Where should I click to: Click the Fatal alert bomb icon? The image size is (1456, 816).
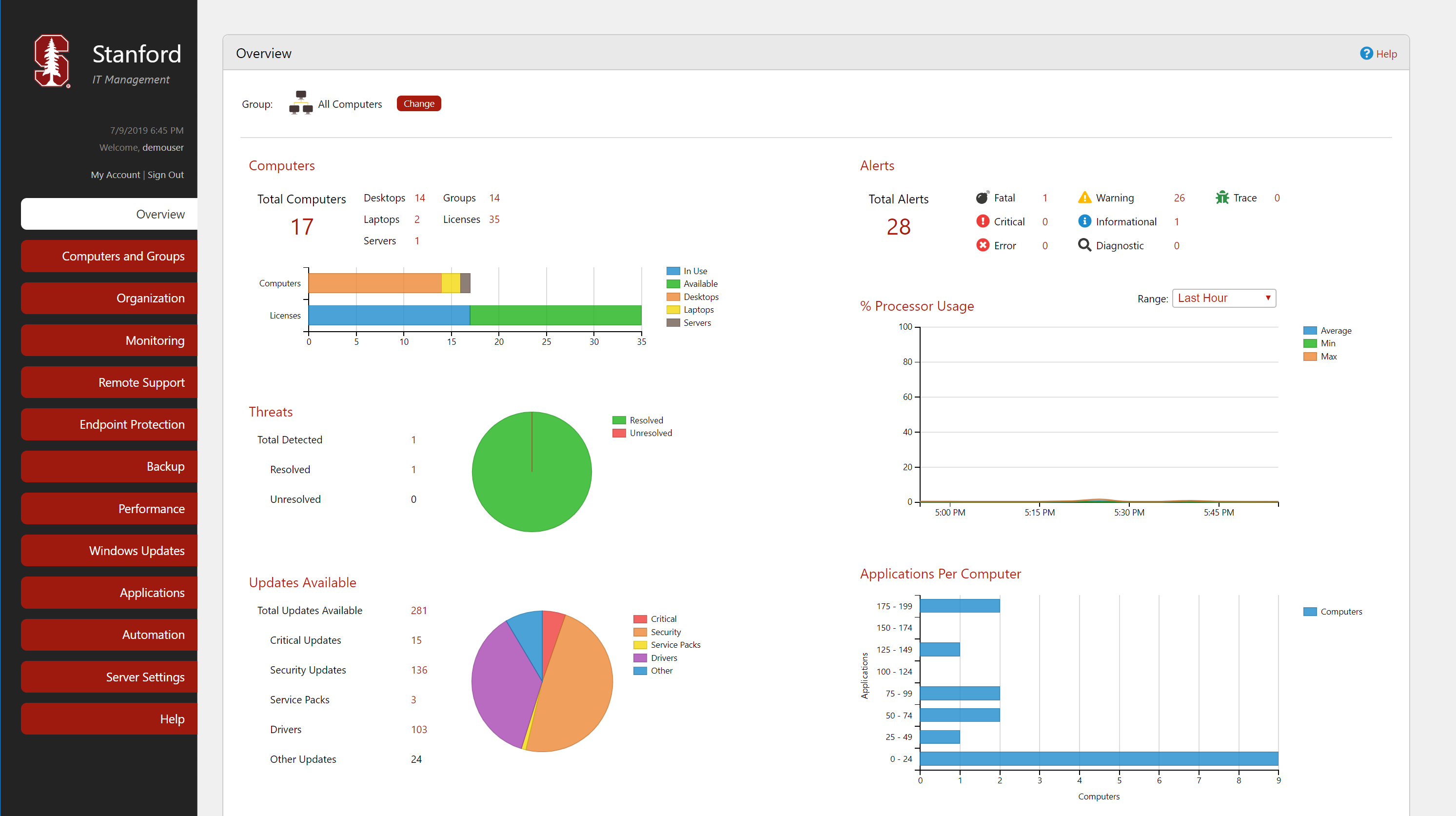pyautogui.click(x=983, y=198)
